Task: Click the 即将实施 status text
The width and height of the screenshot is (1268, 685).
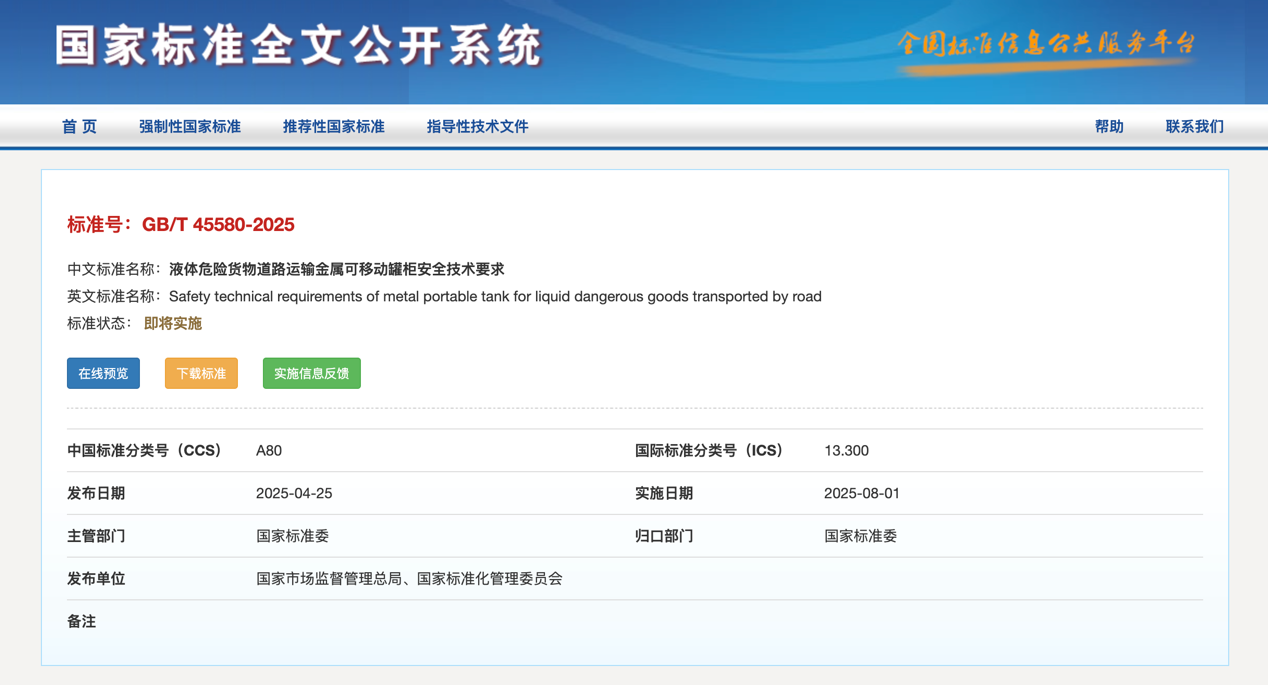Action: point(173,324)
